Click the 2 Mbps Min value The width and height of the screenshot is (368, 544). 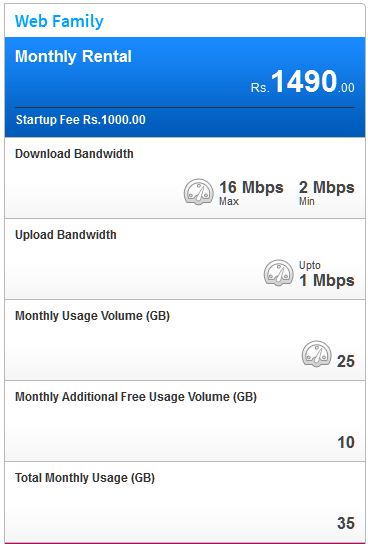coord(327,192)
